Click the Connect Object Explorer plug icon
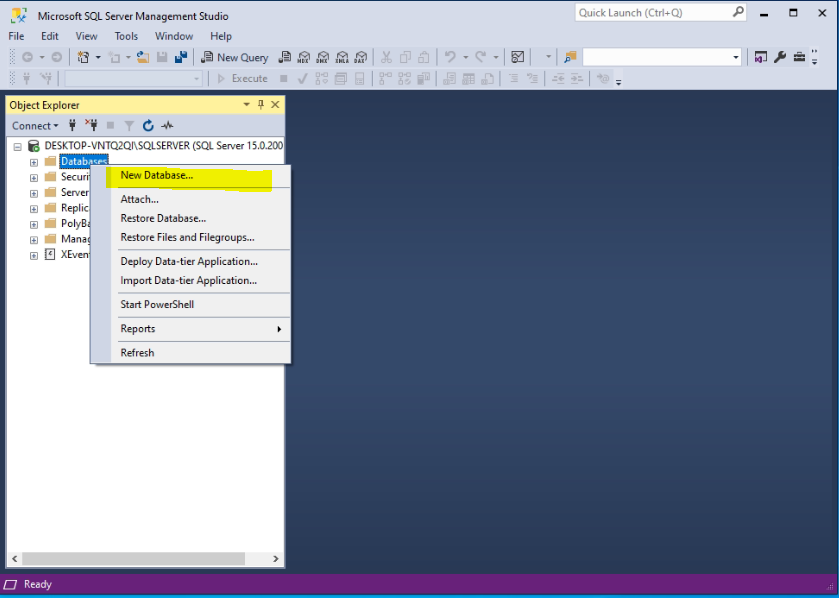The image size is (839, 598). (72, 126)
